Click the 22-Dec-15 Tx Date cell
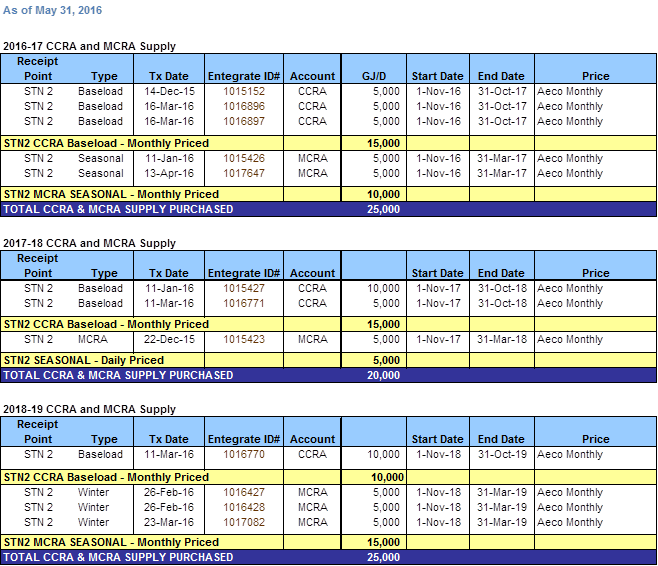Image resolution: width=658 pixels, height=566 pixels. click(x=168, y=339)
